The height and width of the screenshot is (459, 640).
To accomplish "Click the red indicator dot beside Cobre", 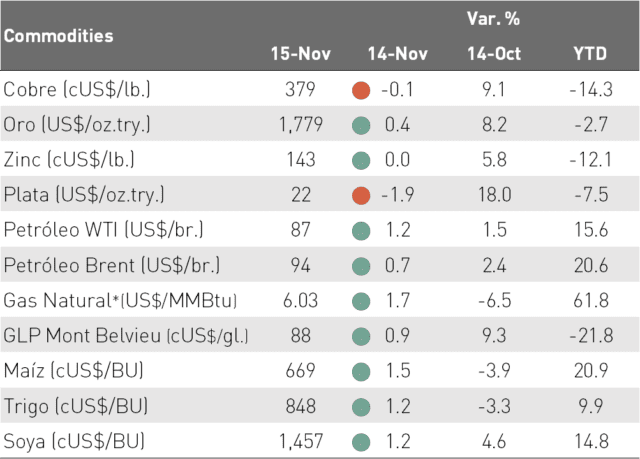I will point(361,90).
